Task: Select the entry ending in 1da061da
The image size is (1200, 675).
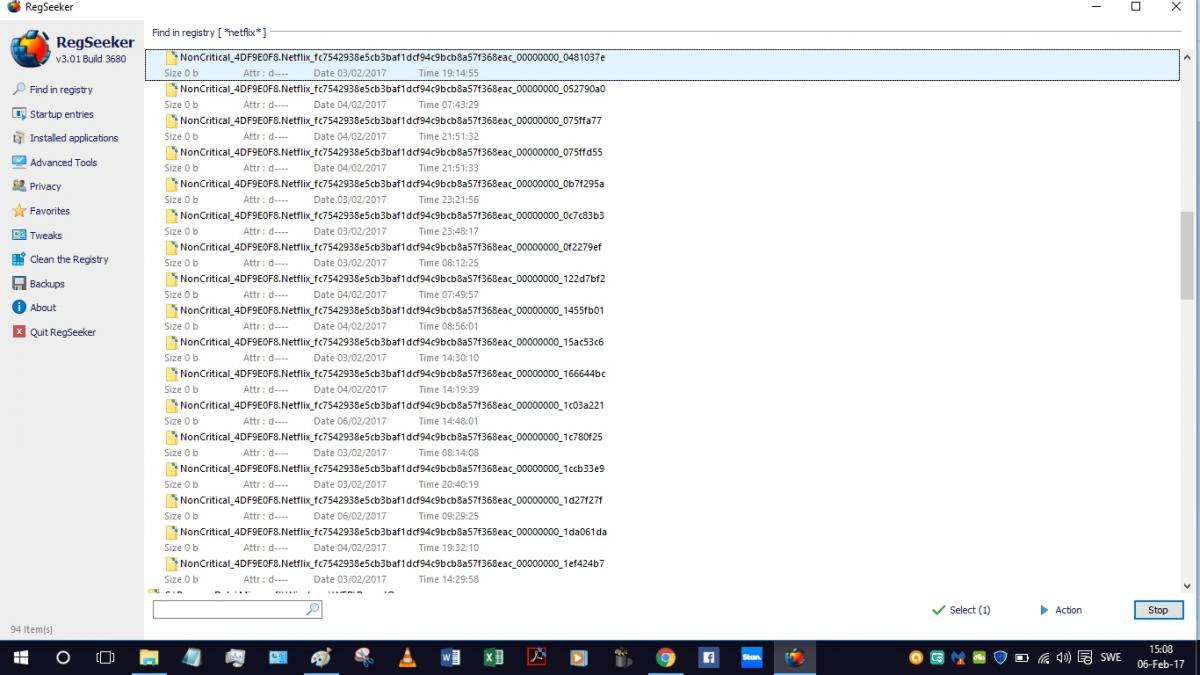Action: tap(663, 540)
